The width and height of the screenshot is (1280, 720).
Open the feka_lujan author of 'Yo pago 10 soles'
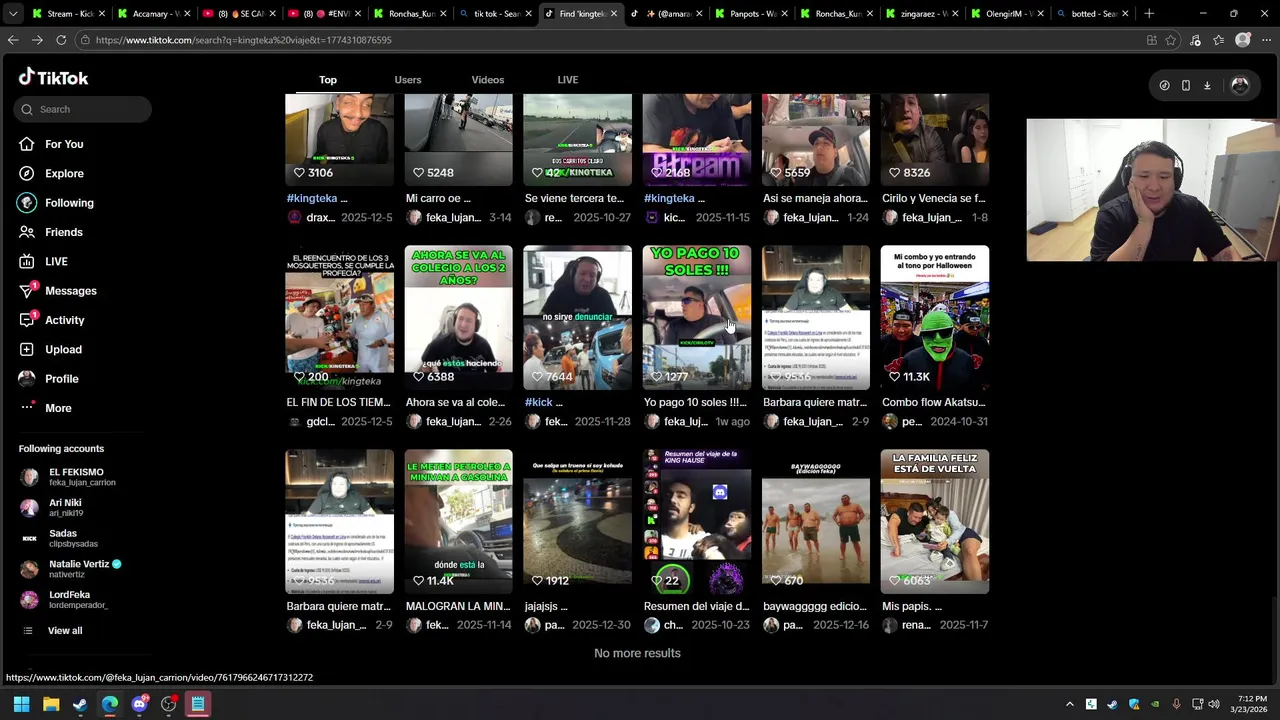tap(686, 422)
